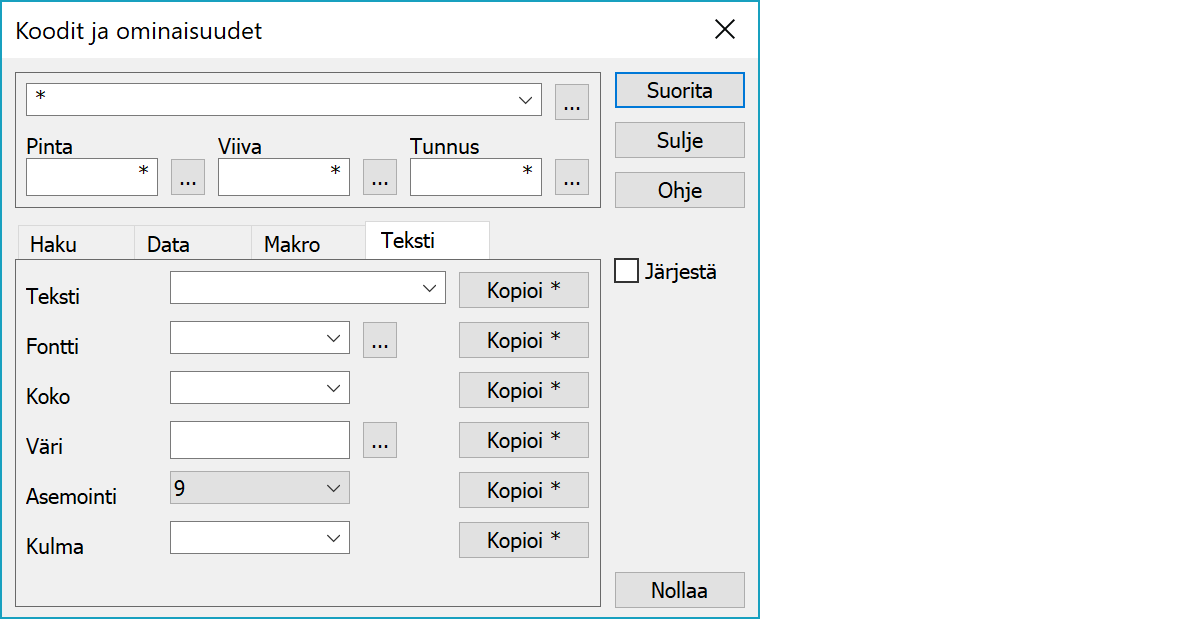Click inside the Väri color input field
This screenshot has height=619, width=1200.
tap(259, 439)
